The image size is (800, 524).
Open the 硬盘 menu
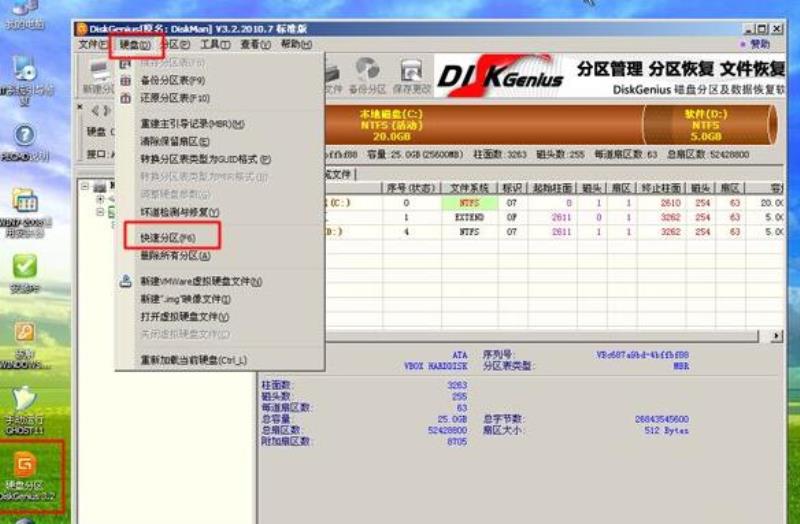(x=135, y=45)
